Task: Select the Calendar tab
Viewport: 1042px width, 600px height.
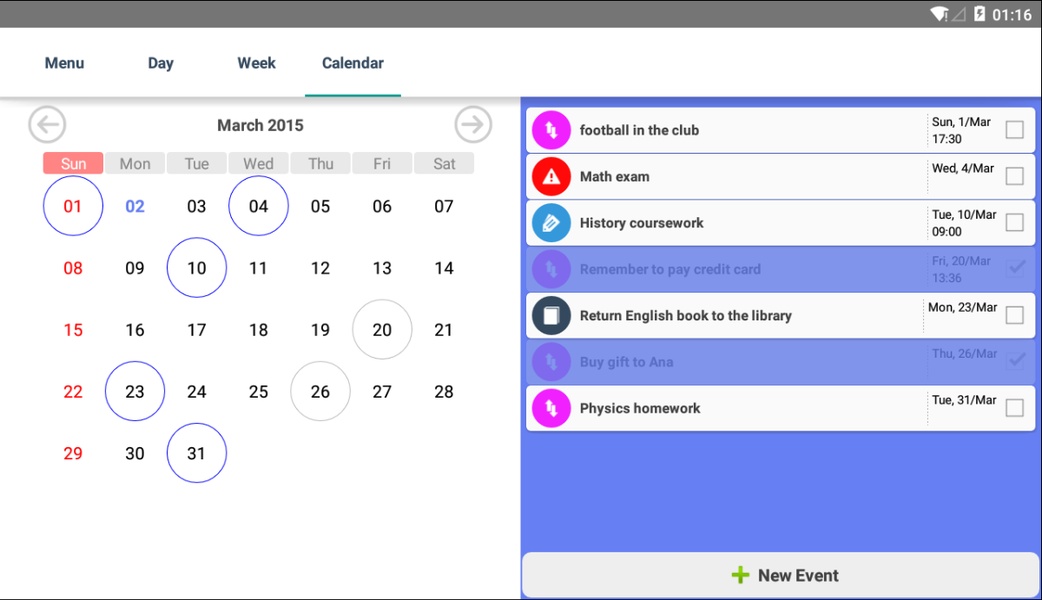Action: [353, 63]
